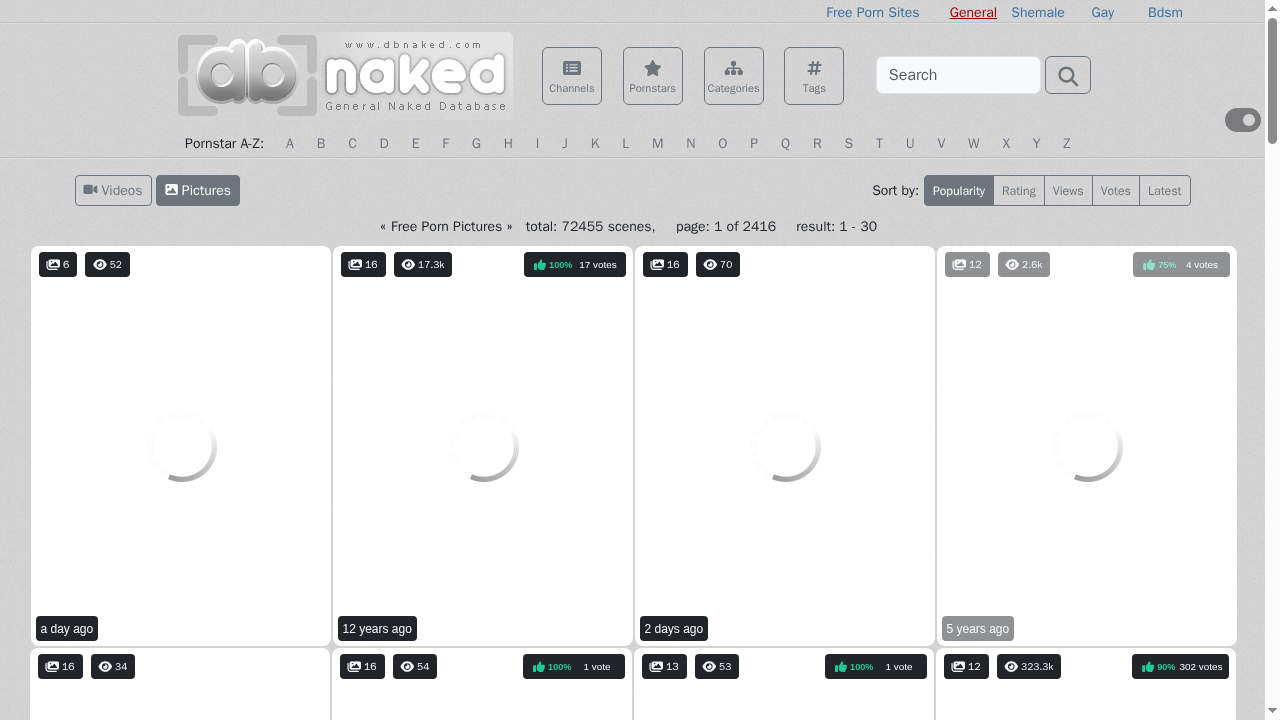Click the dbnaked site logo

344,74
